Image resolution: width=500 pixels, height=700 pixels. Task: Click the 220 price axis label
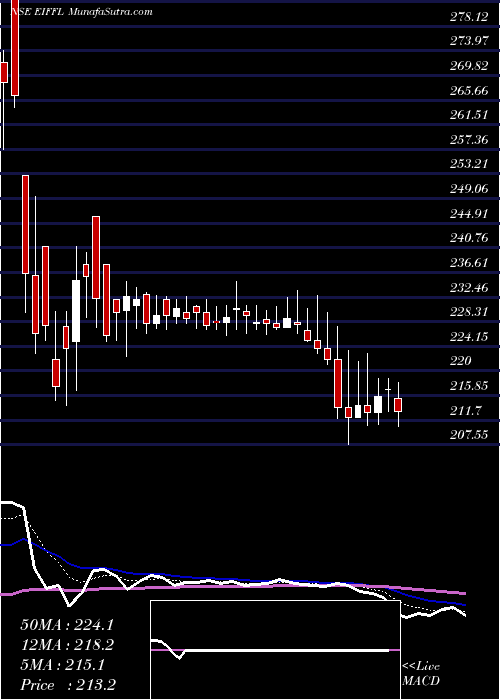coord(461,361)
